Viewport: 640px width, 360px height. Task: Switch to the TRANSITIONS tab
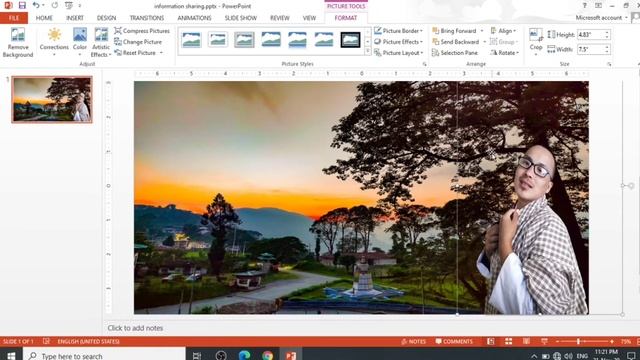[x=147, y=18]
